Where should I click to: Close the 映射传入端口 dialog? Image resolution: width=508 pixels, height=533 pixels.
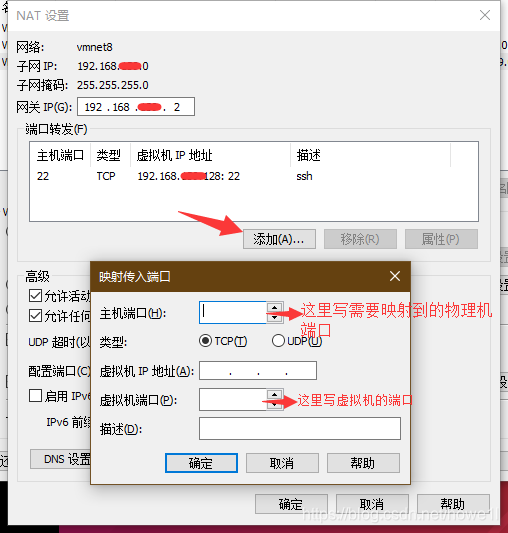point(395,276)
